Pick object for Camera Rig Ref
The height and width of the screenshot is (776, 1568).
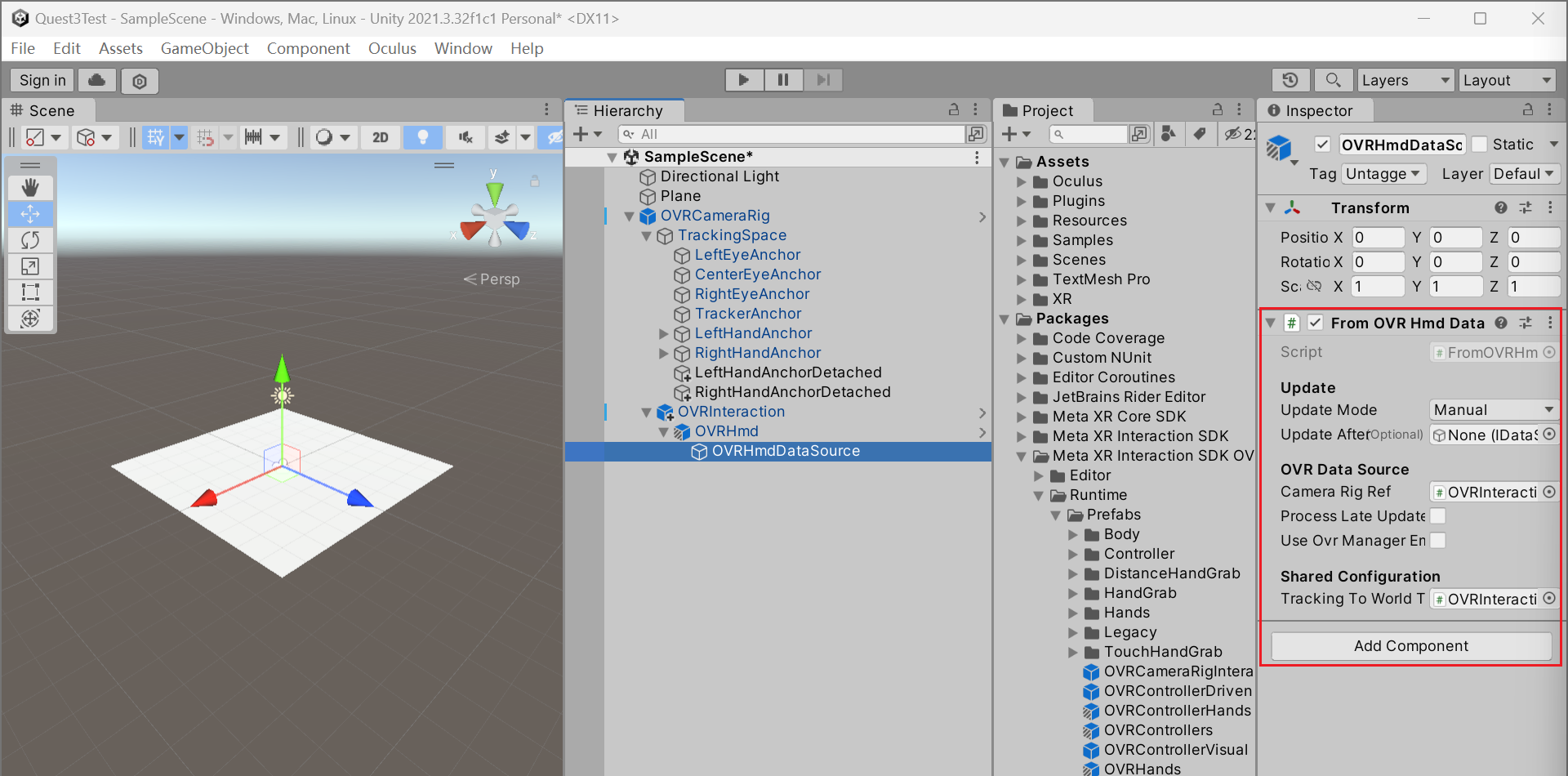click(x=1549, y=492)
